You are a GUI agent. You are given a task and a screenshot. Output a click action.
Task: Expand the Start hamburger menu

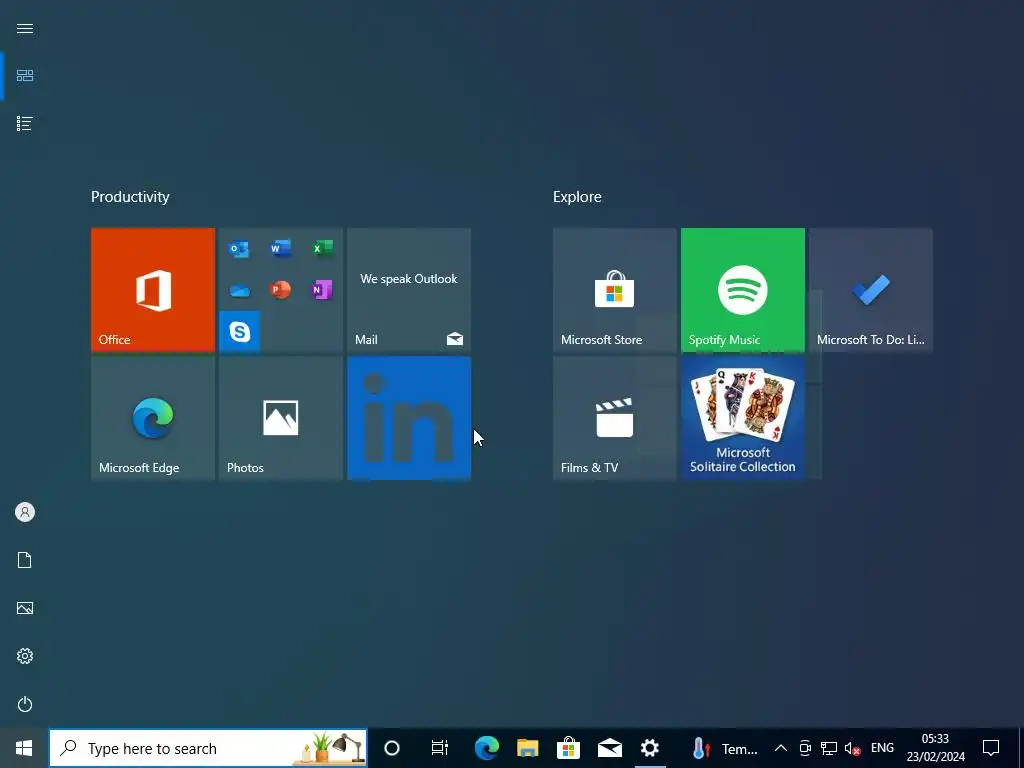[25, 29]
